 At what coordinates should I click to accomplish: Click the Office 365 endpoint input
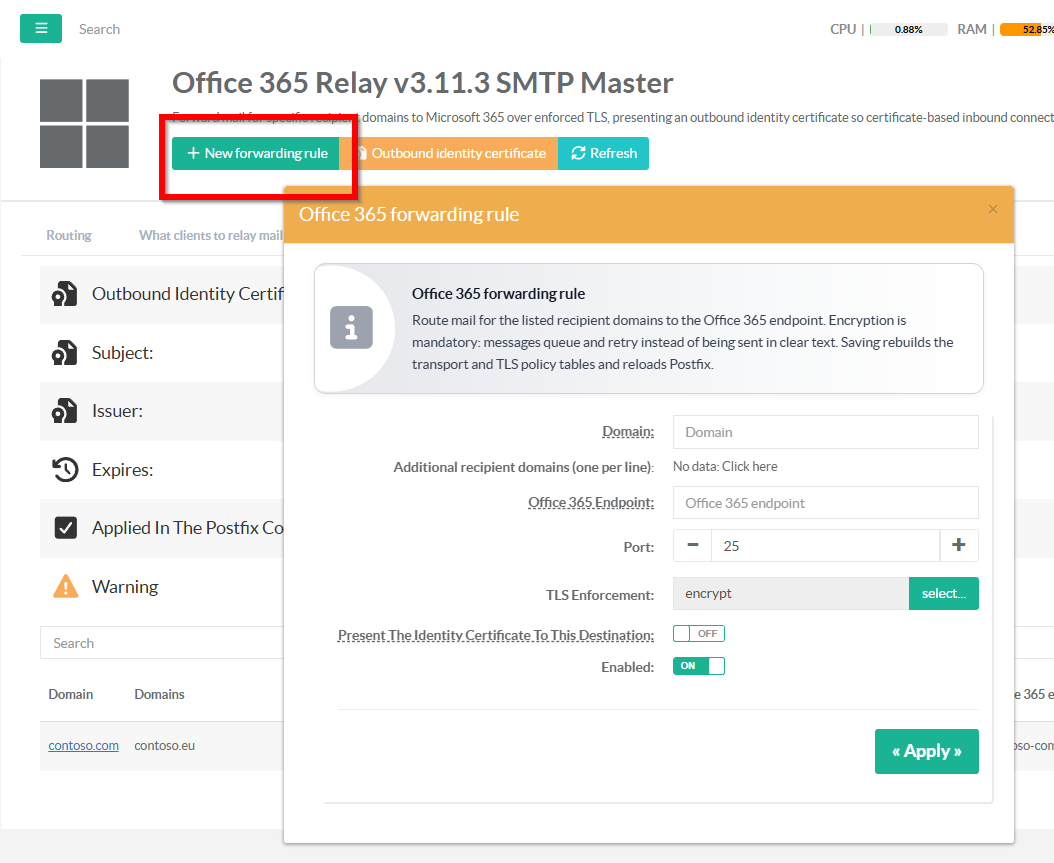[x=825, y=503]
